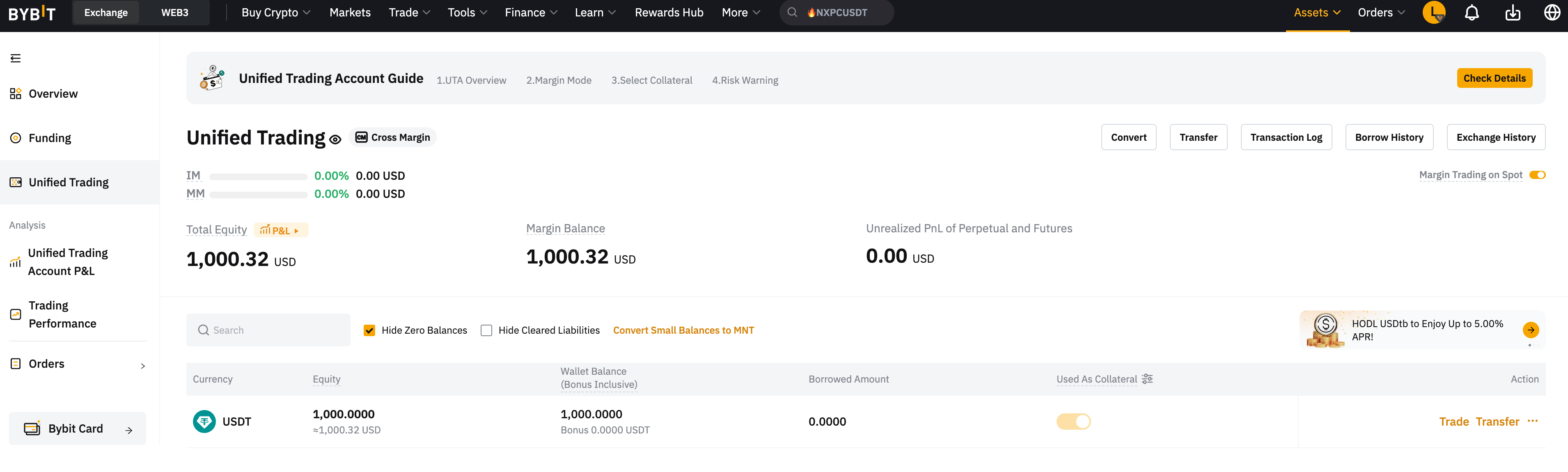Click the MM progress bar
Screen dimensions: 1568x472
(258, 195)
